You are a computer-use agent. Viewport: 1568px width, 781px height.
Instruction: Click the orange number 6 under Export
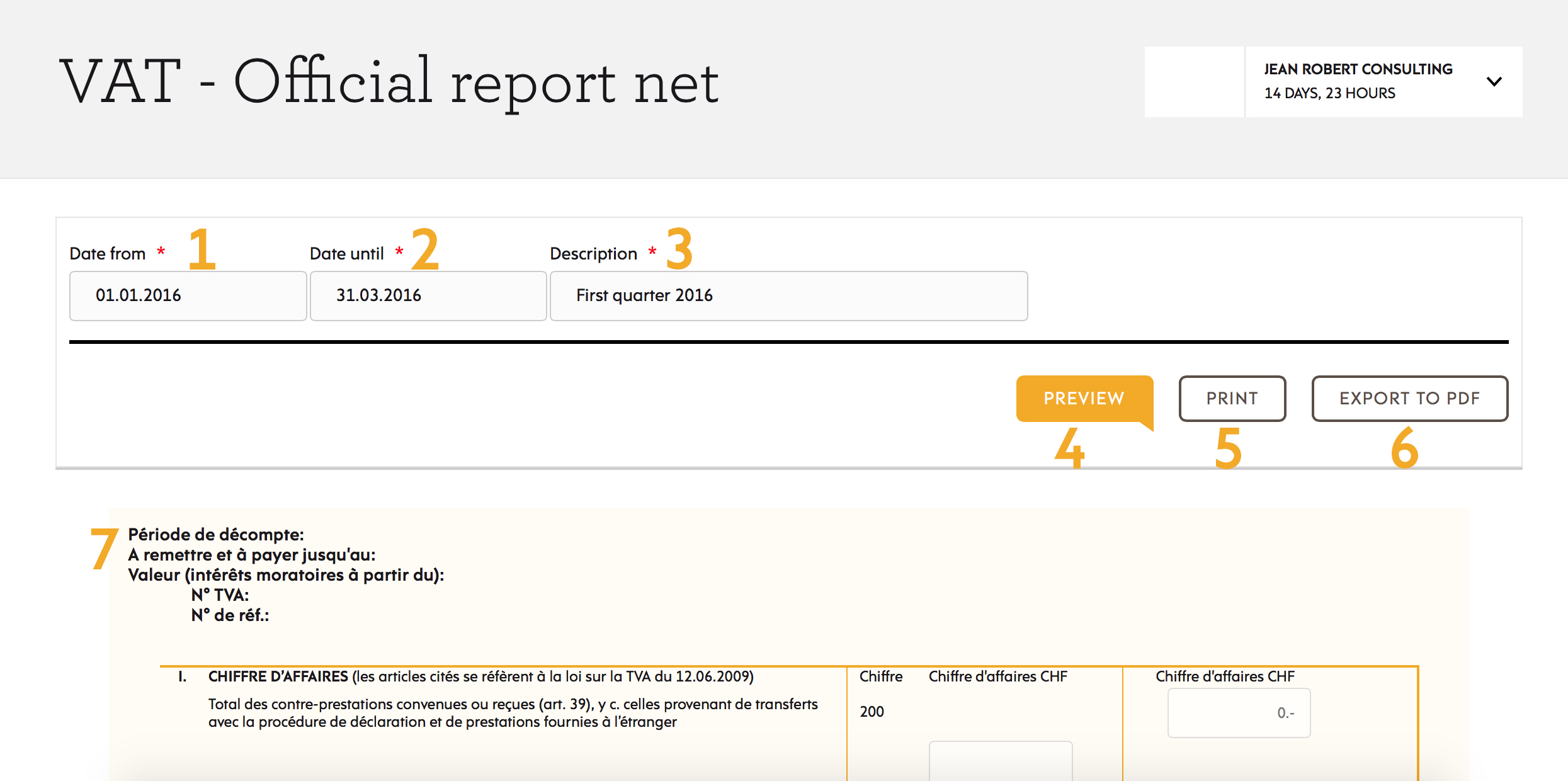pos(1404,448)
